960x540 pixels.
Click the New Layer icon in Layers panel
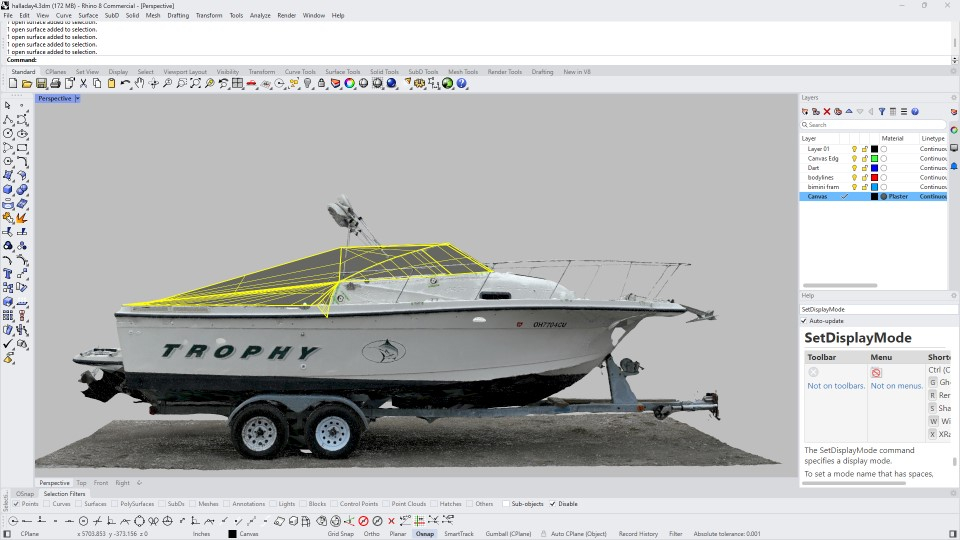[x=806, y=111]
